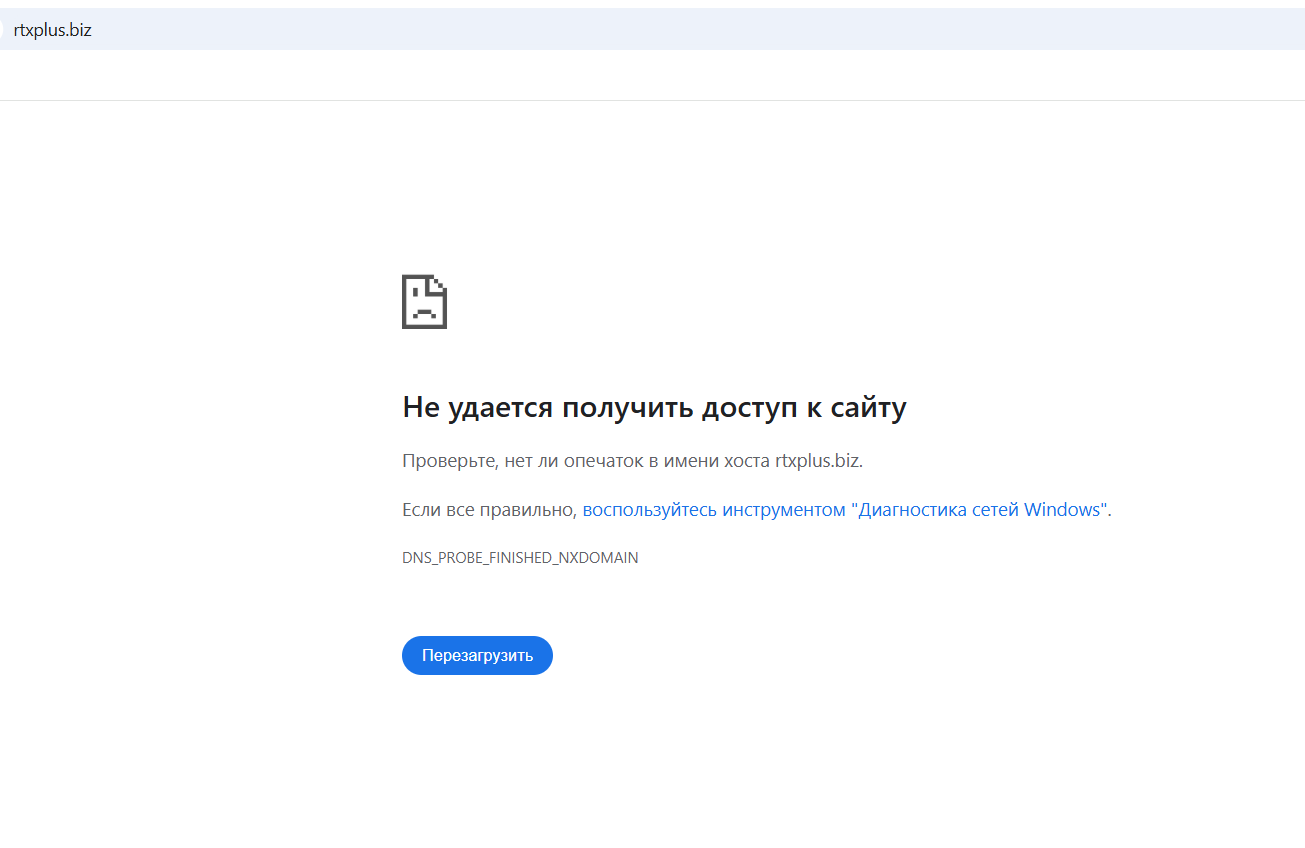The image size is (1305, 848).
Task: Click the center of the Перезагрузить button label
Action: 477,655
